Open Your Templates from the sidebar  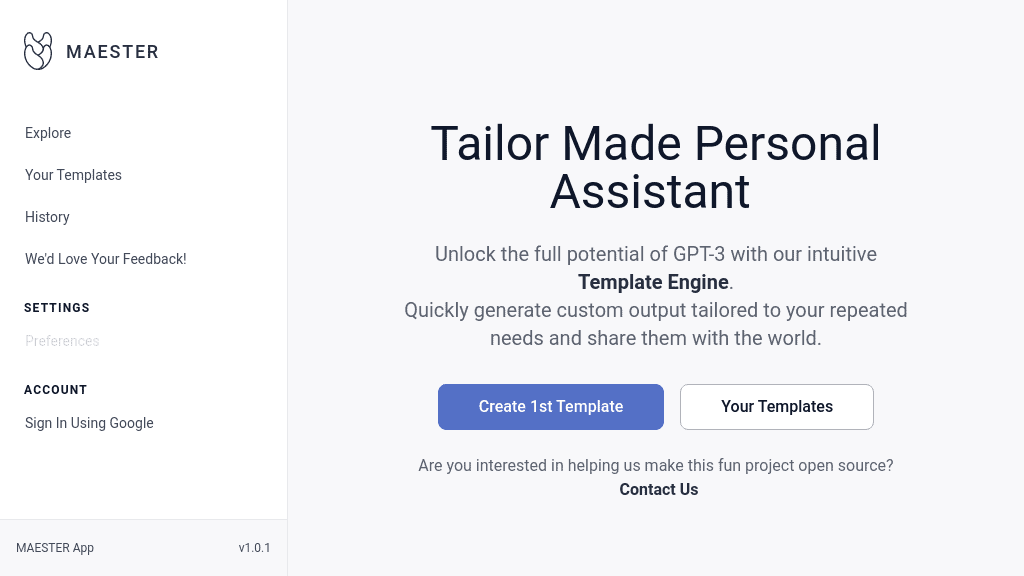point(73,175)
